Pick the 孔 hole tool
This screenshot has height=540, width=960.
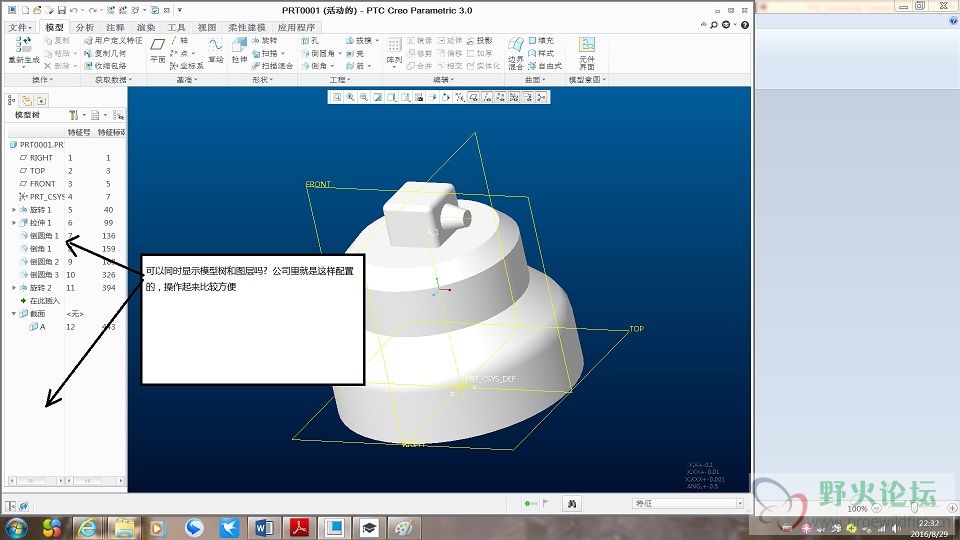[310, 40]
